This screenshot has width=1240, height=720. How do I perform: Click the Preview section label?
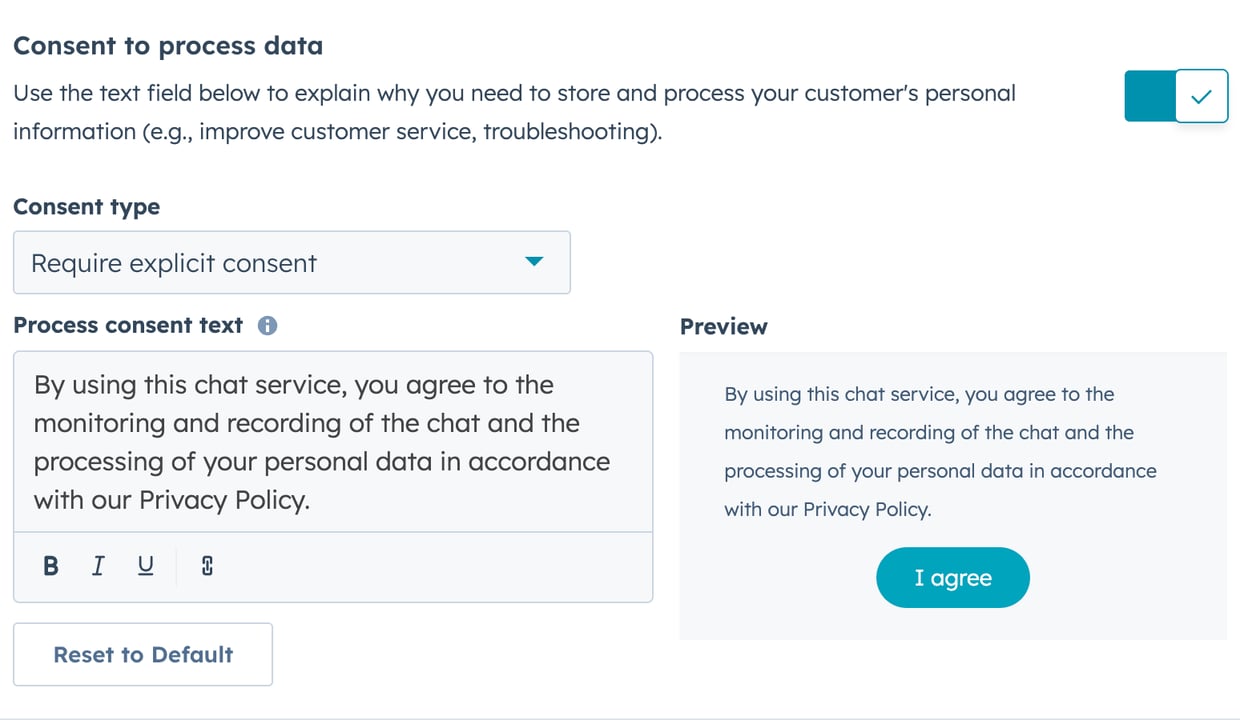pyautogui.click(x=723, y=326)
